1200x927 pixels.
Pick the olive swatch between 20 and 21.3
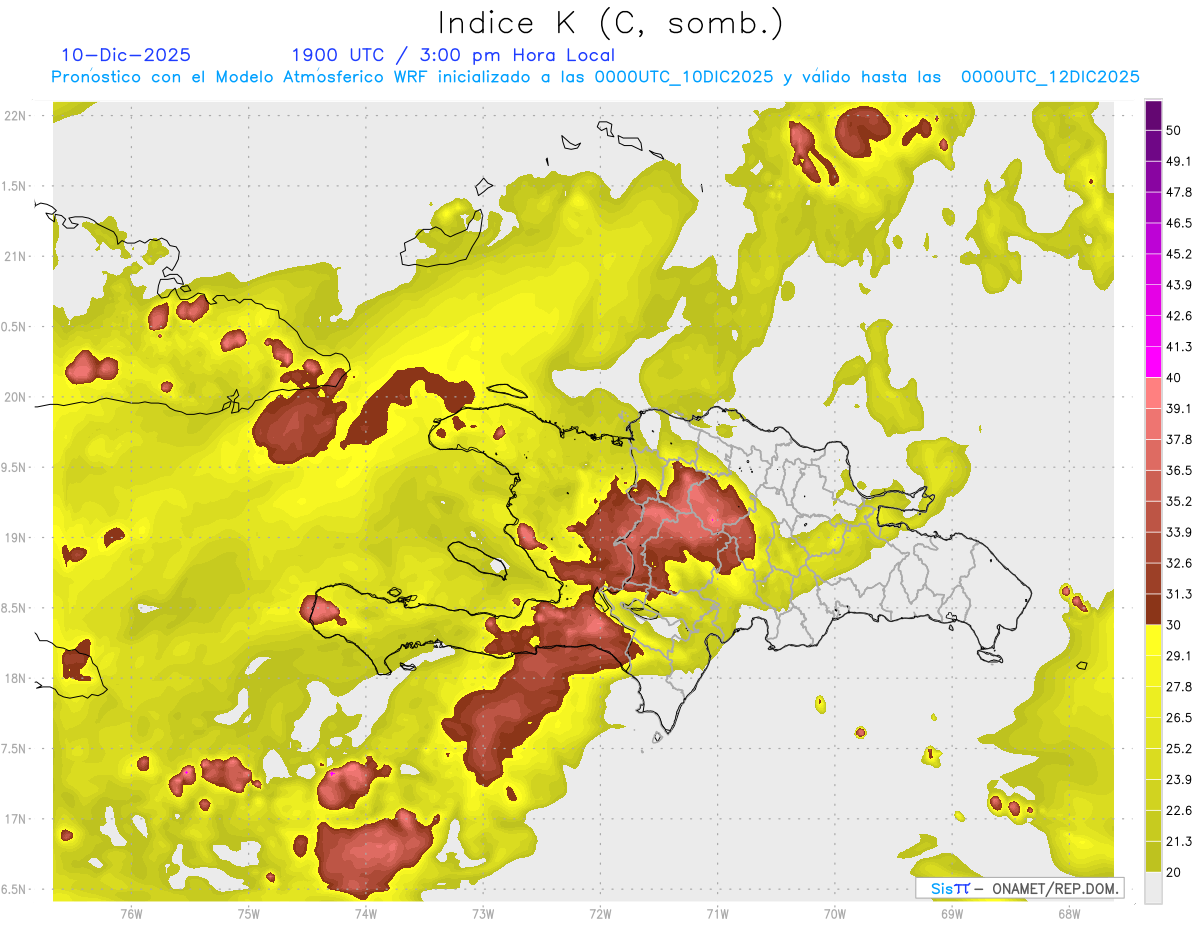coord(1153,856)
